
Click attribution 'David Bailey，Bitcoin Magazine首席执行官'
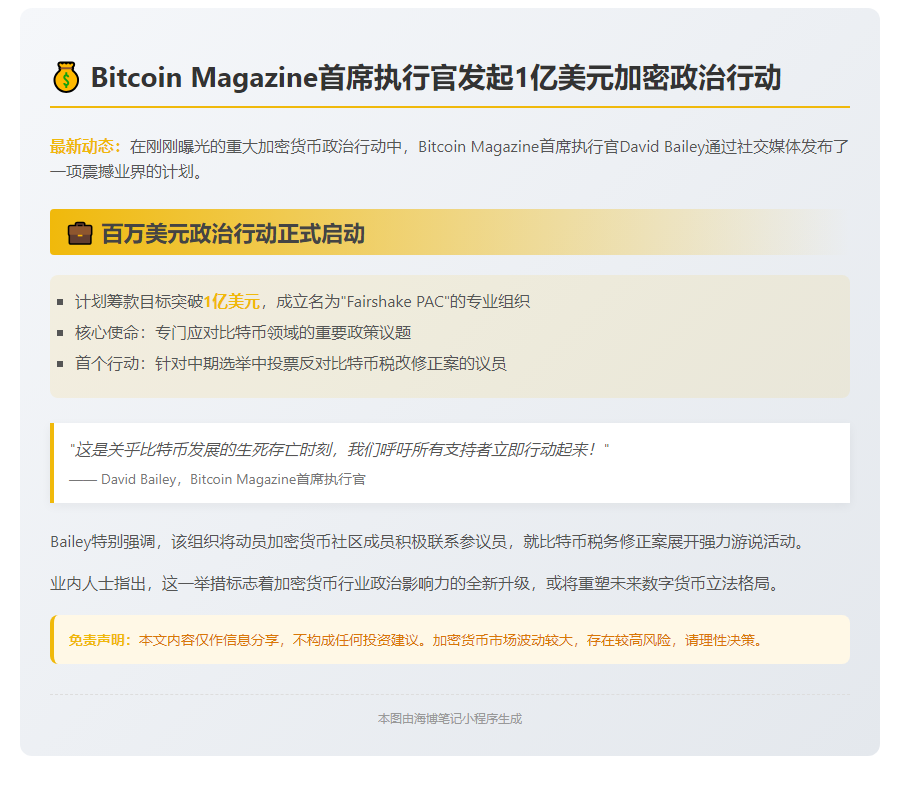233,479
